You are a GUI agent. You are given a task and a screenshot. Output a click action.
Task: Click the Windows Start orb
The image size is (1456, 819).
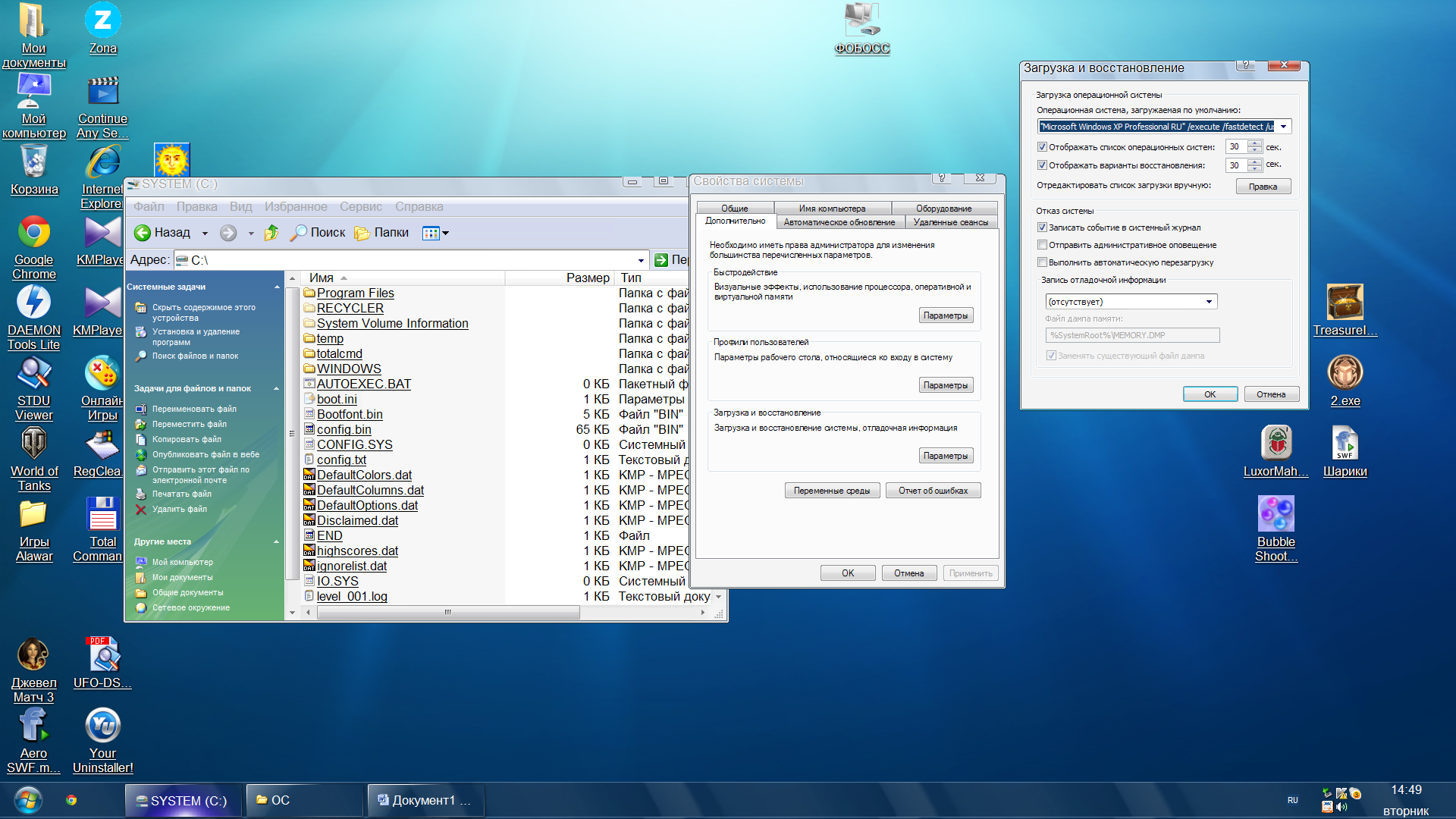tap(28, 800)
